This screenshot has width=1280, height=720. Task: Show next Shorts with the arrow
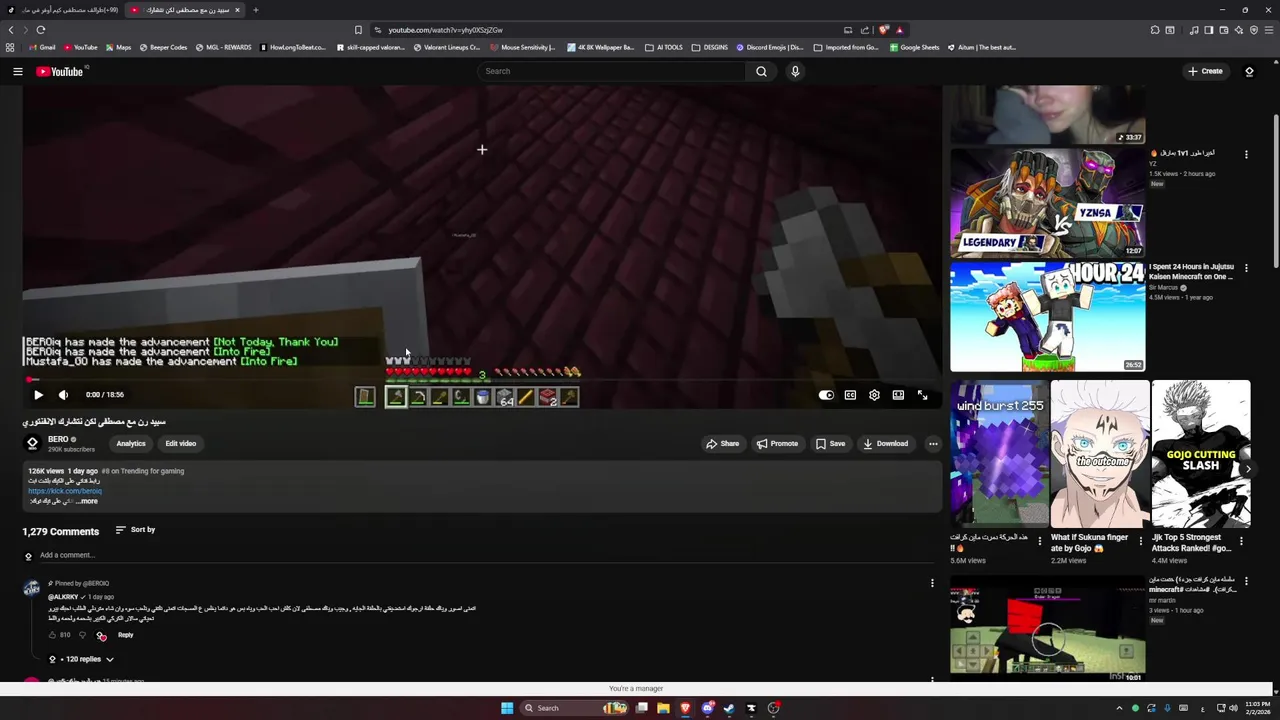coord(1247,469)
